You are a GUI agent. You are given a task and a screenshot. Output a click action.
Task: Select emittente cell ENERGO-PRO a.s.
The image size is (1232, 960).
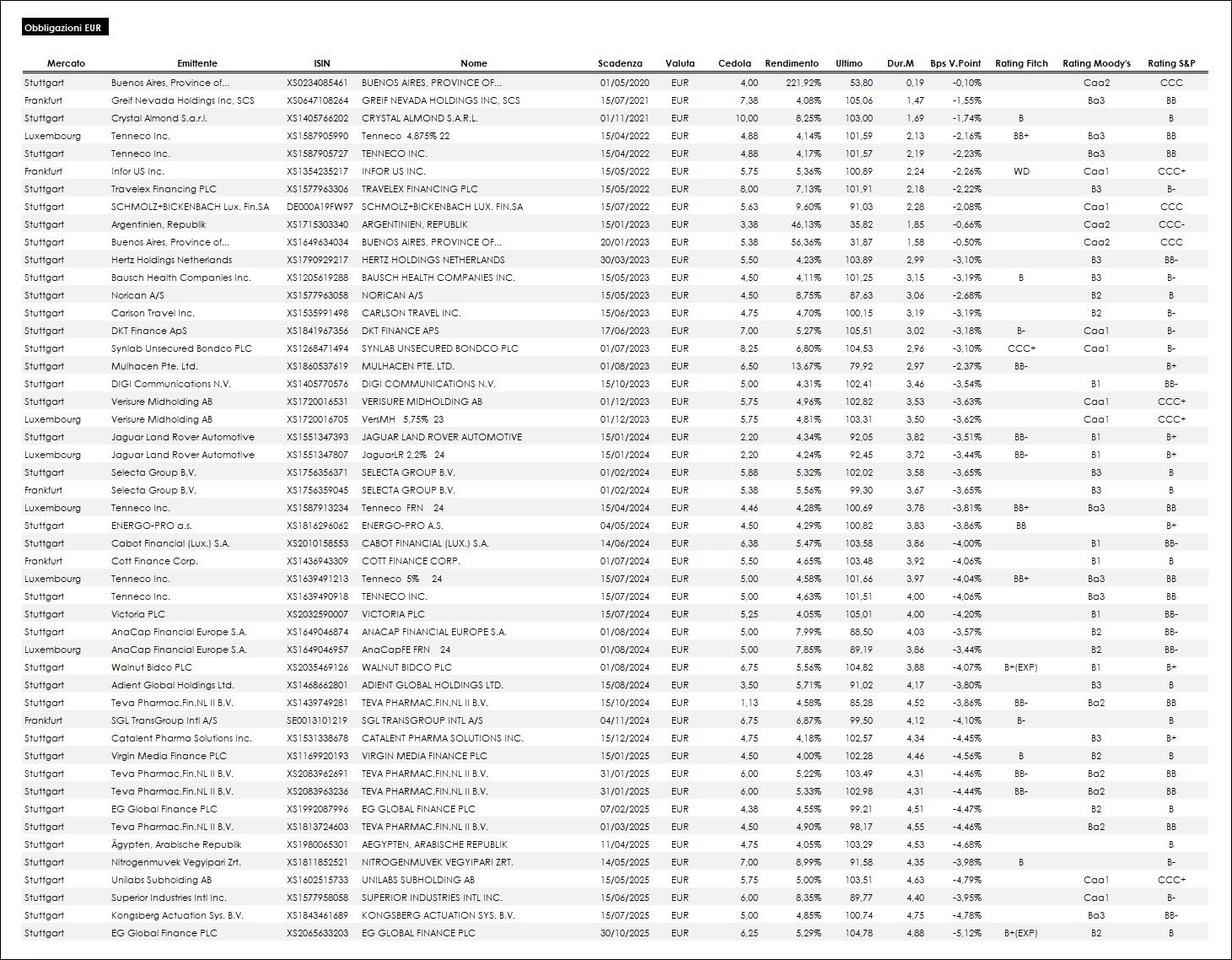tap(152, 526)
